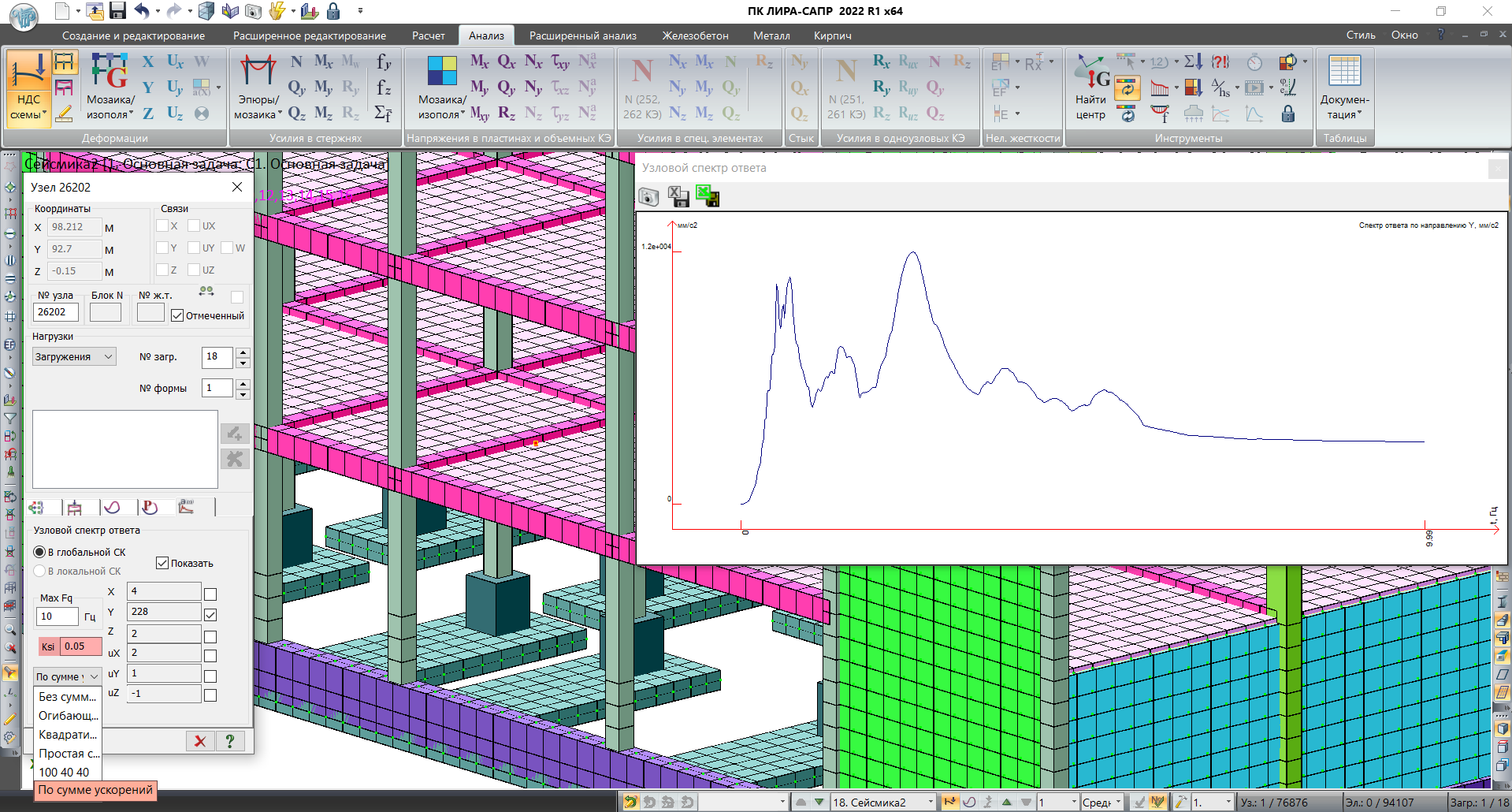The image size is (1512, 812).
Task: Click the save icon in quick access toolbar
Action: tap(117, 11)
